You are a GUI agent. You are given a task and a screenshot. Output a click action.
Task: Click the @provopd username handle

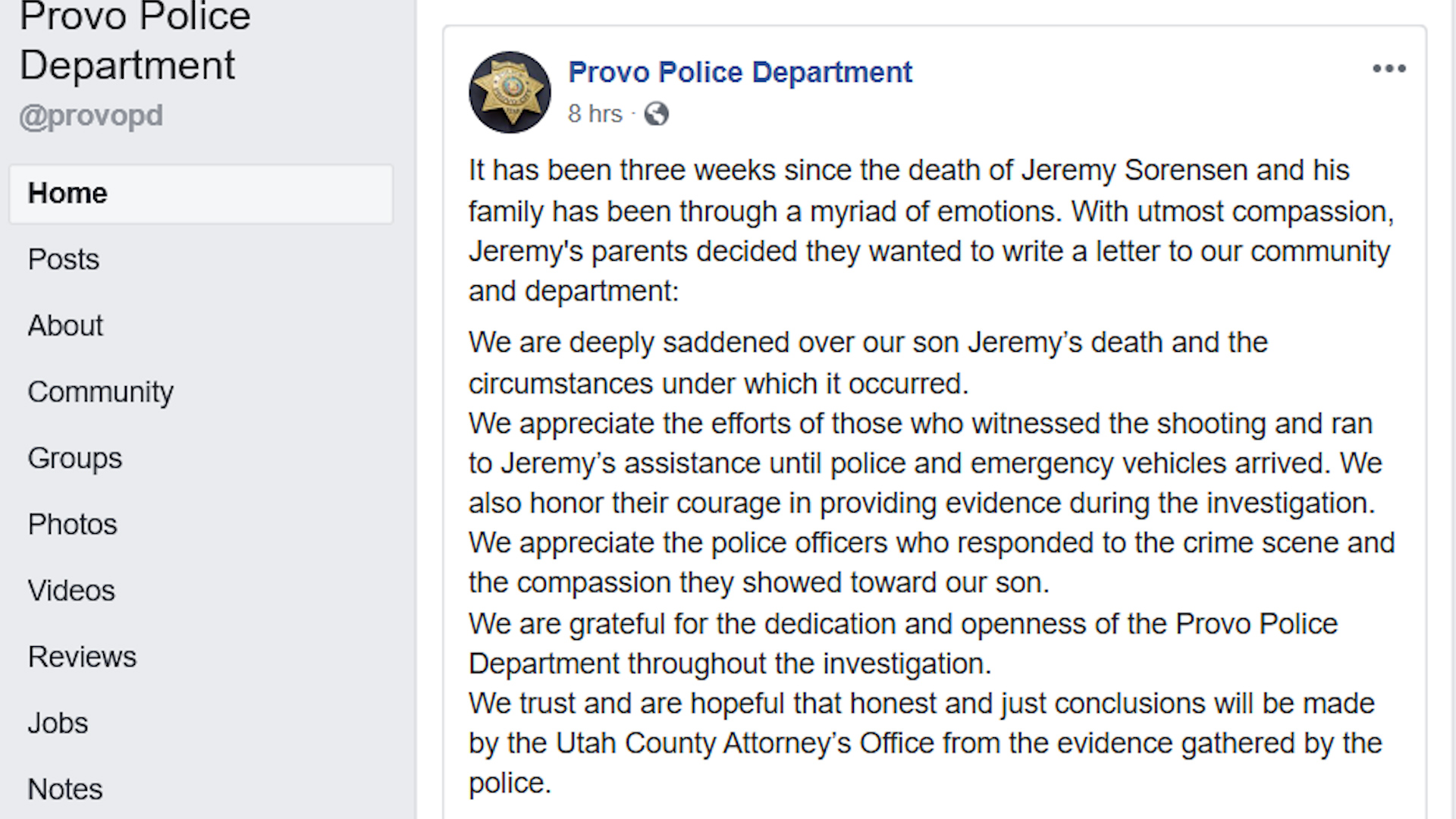[91, 115]
